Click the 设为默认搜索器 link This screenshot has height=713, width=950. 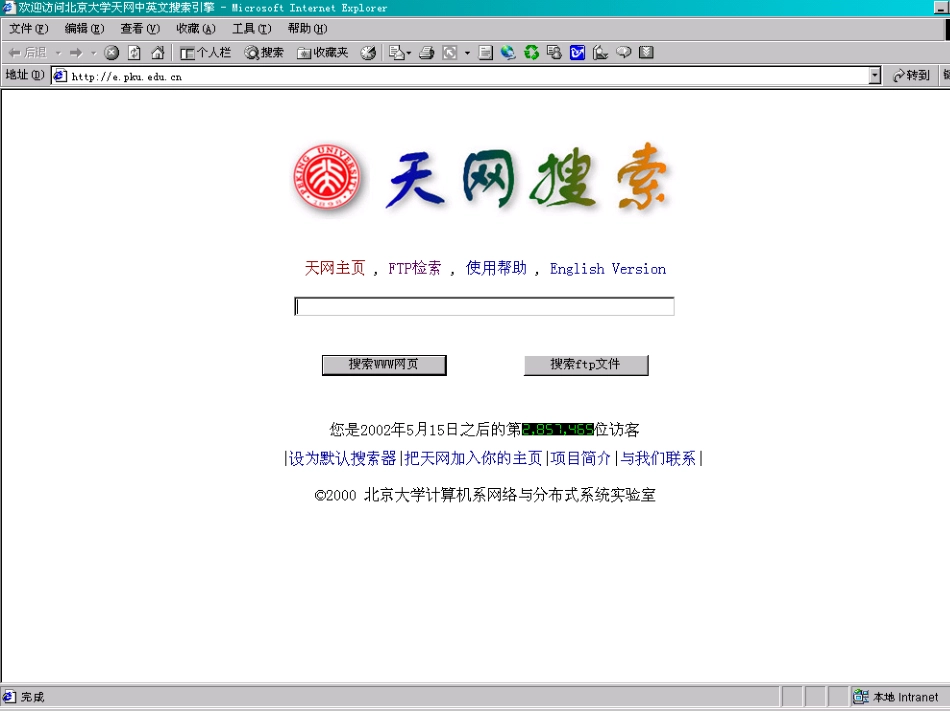(x=342, y=459)
